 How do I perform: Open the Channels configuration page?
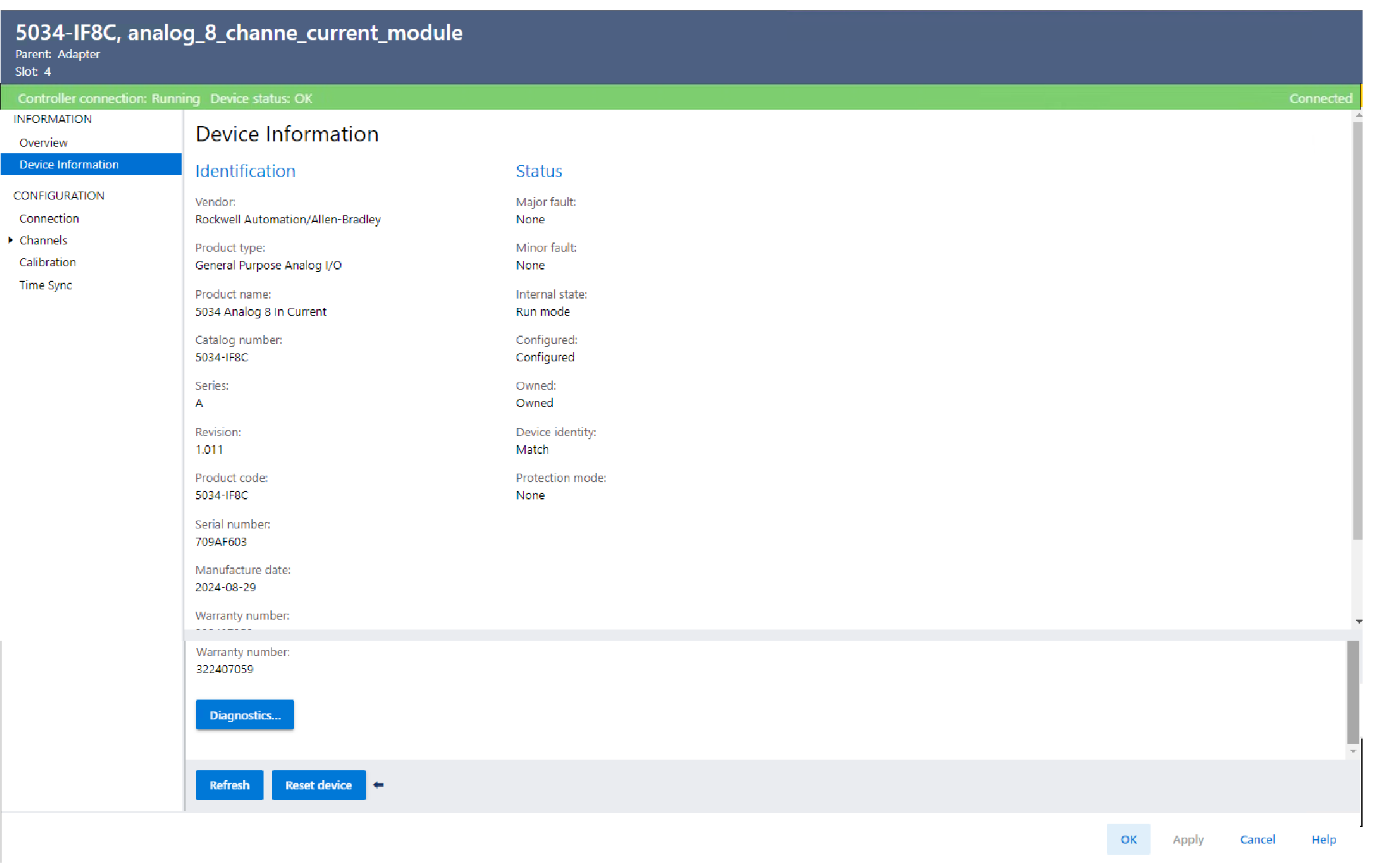coord(43,240)
